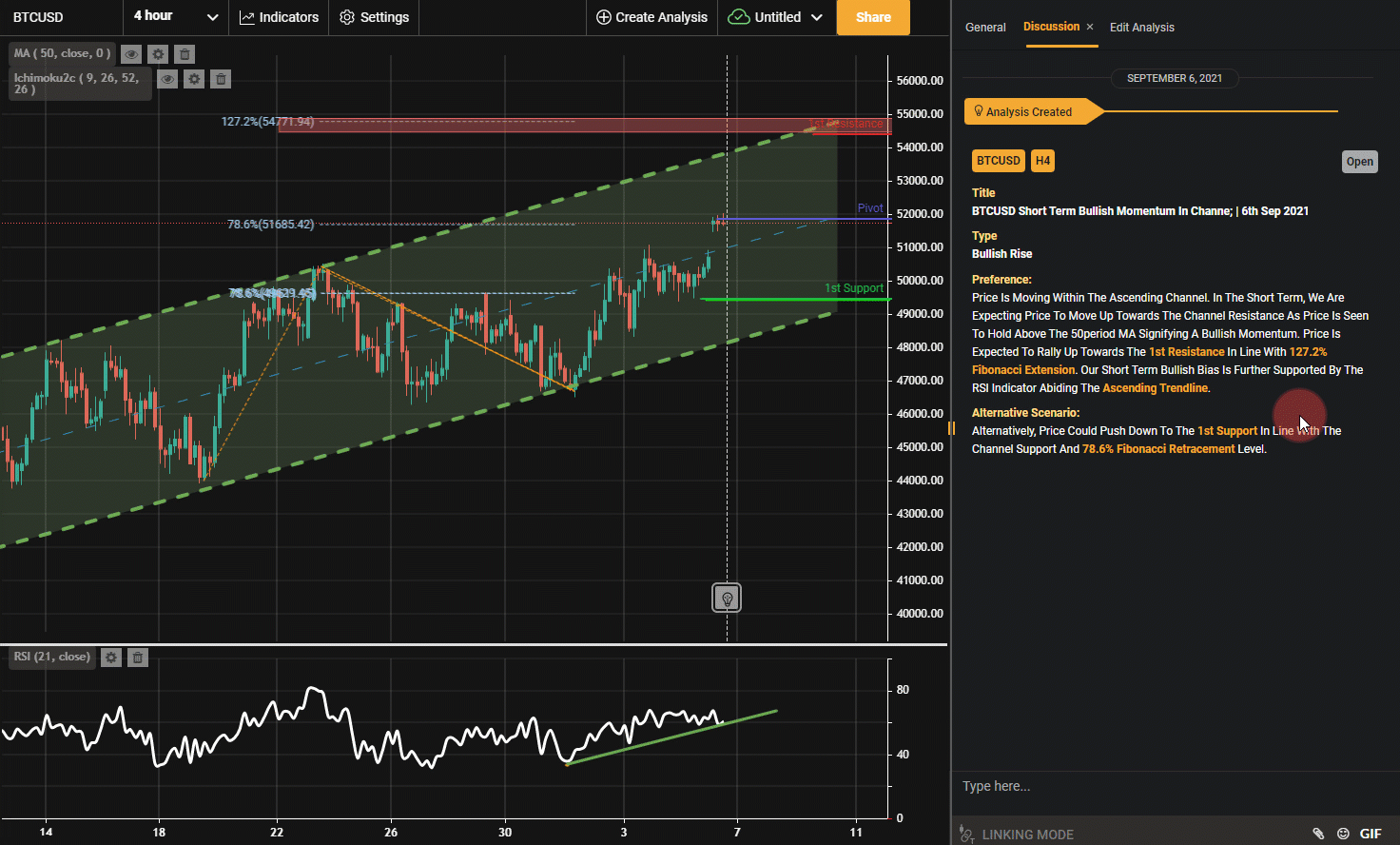Toggle Ichimoku2c visibility eye icon
The image size is (1400, 845).
tap(167, 79)
